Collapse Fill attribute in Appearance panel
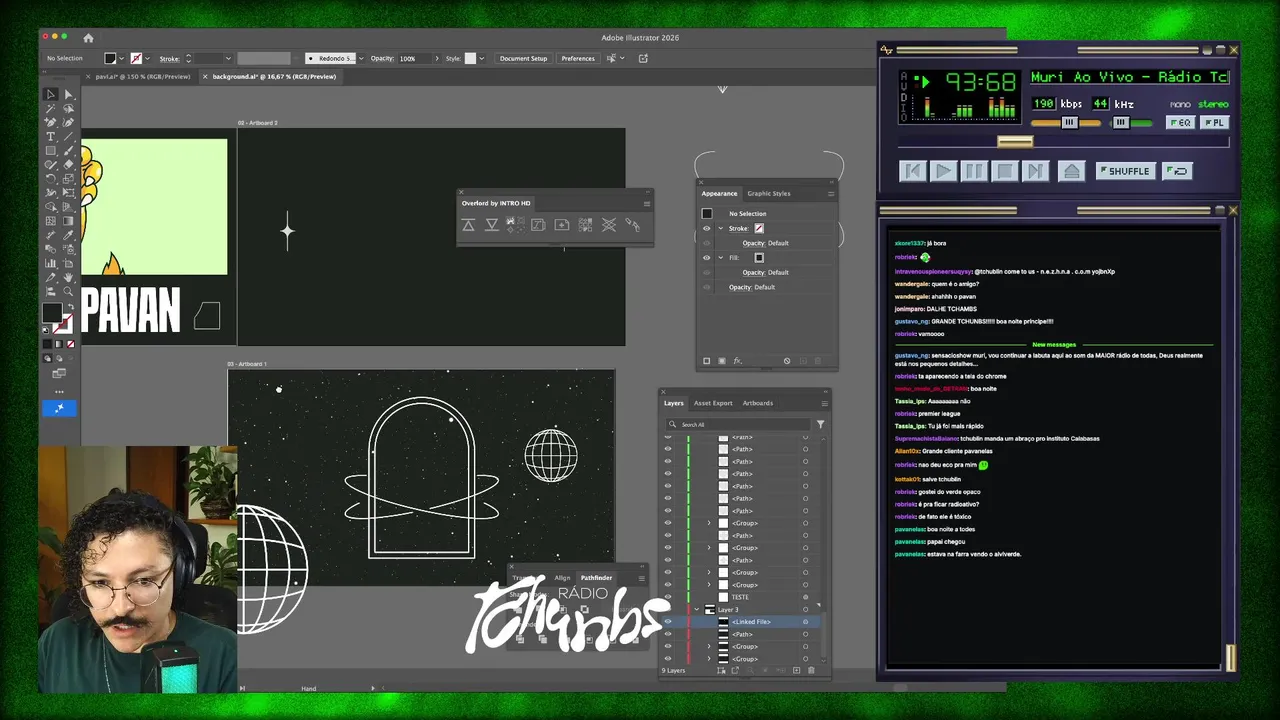This screenshot has height=720, width=1280. point(721,258)
